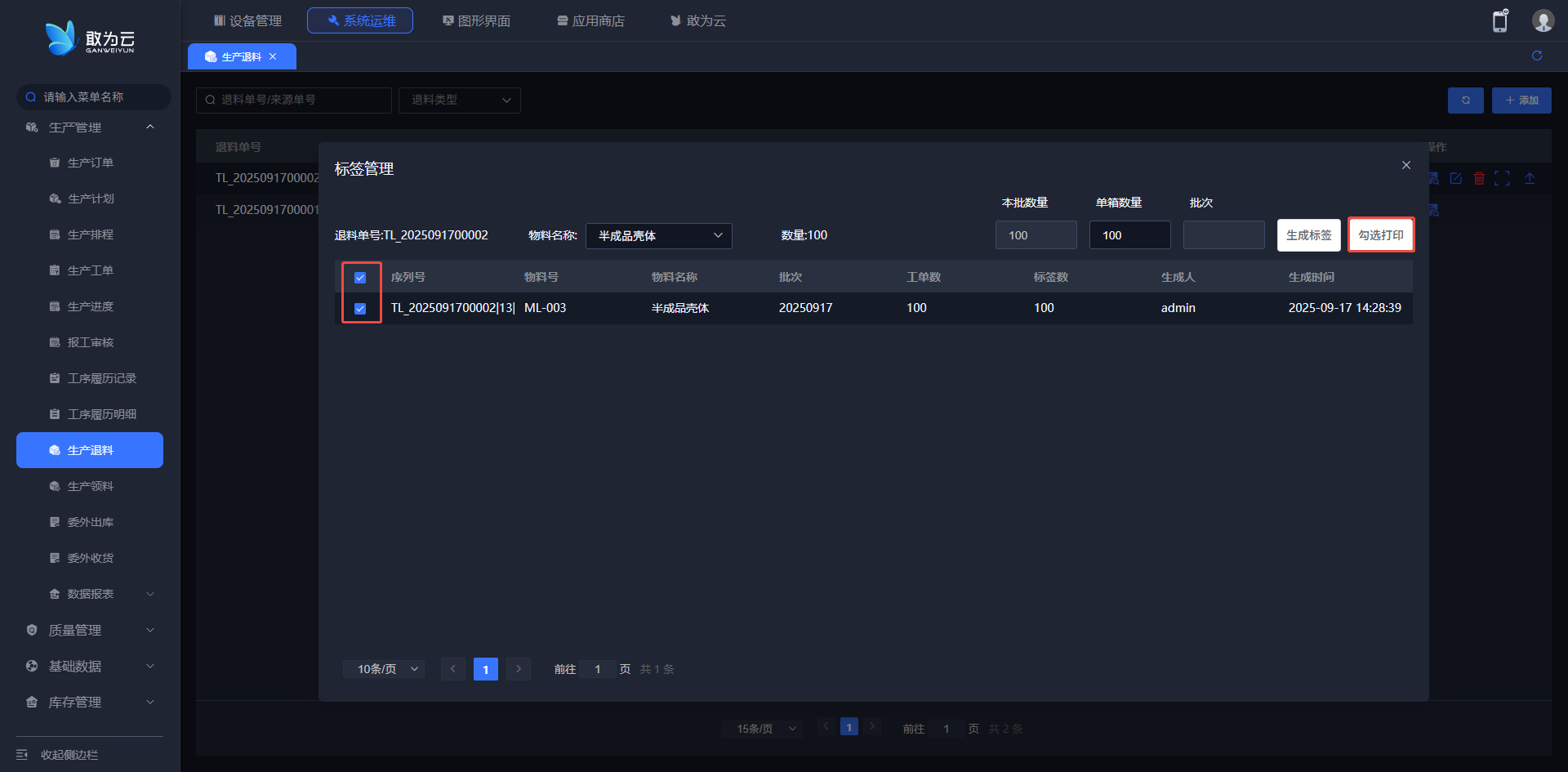Open the 物料名称 dropdown 半成品壳体
Viewport: 1568px width, 772px height.
(x=658, y=236)
